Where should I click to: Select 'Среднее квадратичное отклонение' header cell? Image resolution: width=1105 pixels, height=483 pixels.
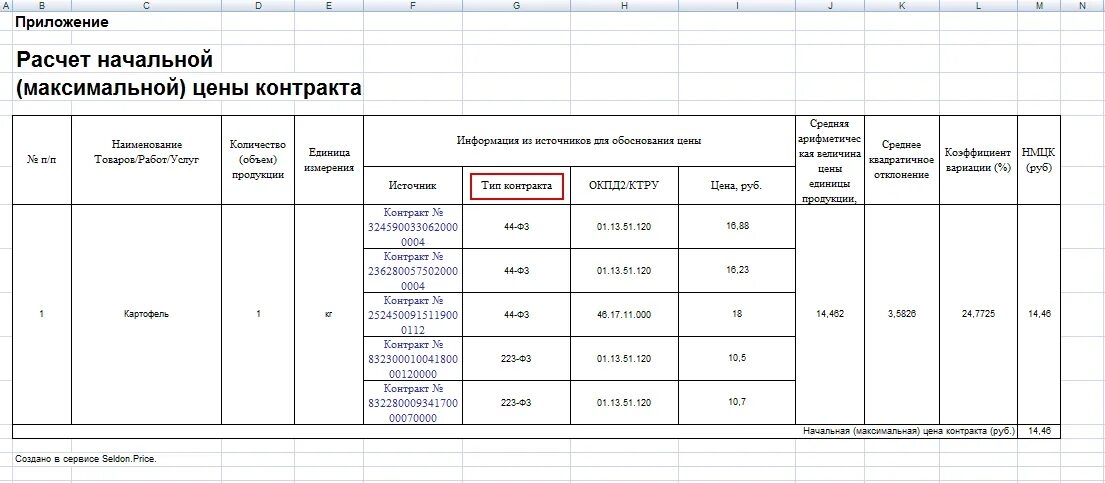coord(902,160)
